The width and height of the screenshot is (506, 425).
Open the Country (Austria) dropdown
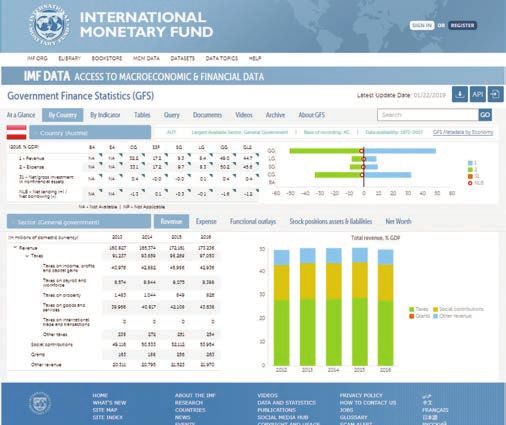click(90, 133)
